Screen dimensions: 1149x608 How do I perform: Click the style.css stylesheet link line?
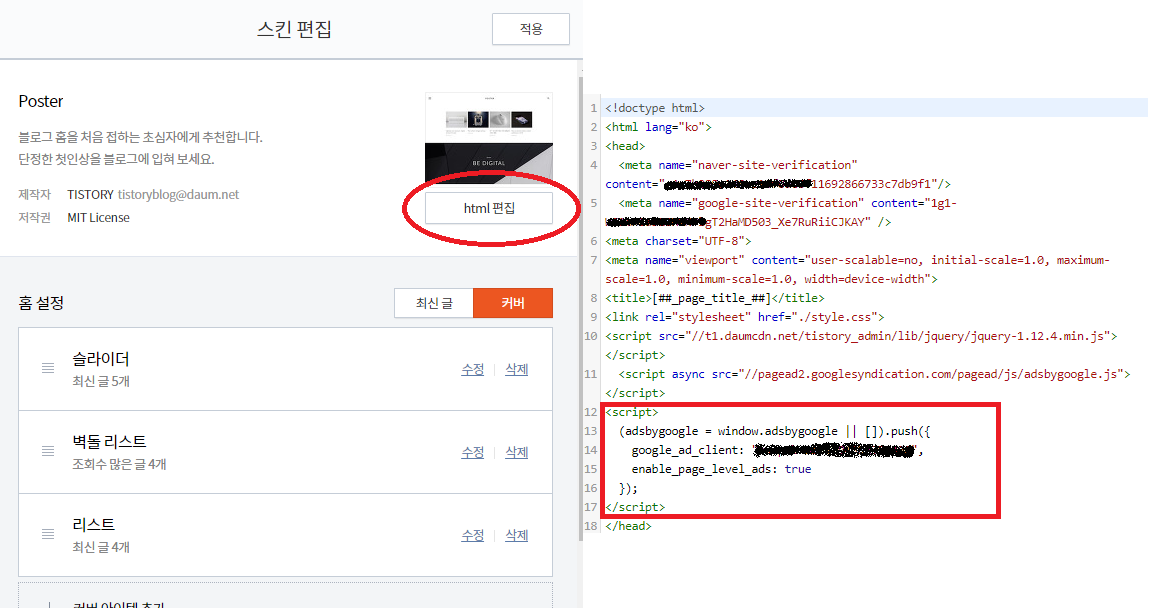[x=745, y=317]
